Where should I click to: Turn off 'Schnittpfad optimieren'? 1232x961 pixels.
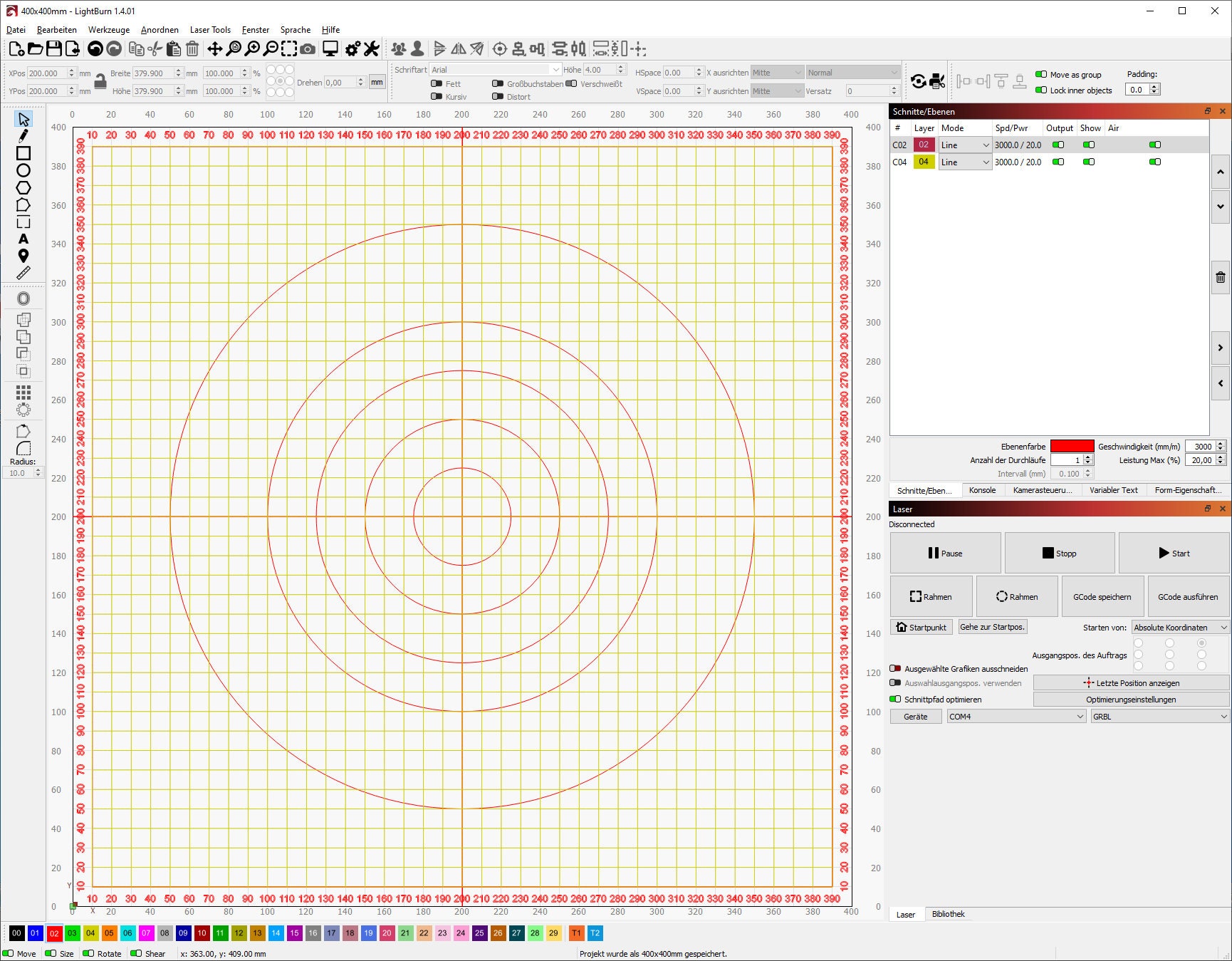click(896, 699)
